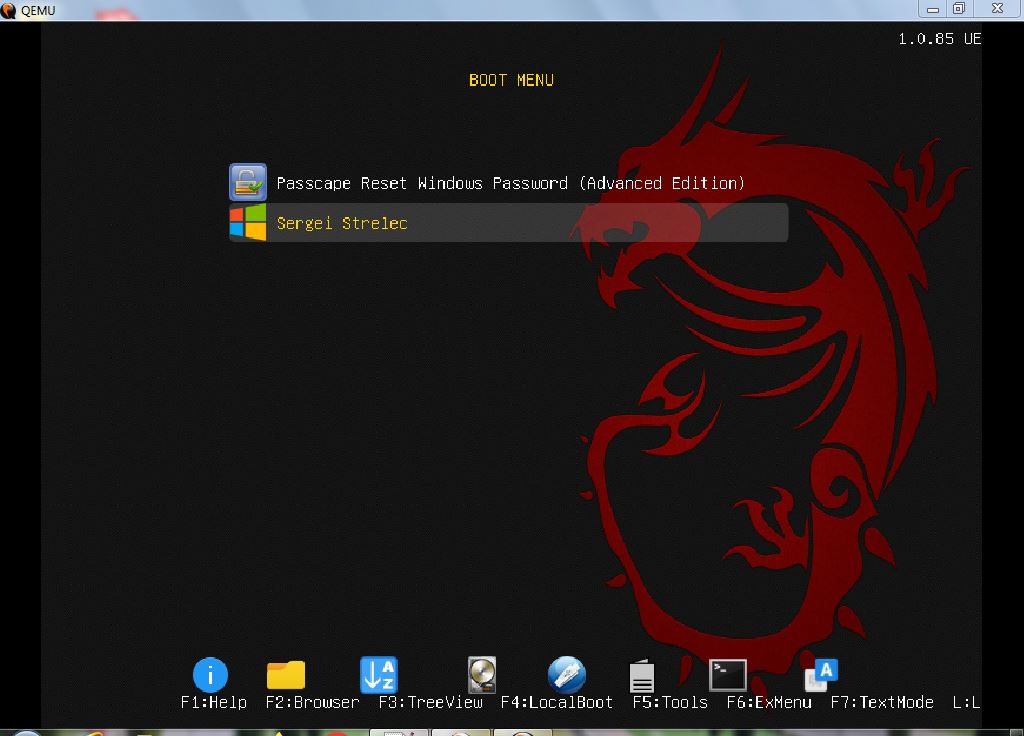Click the blue disc icon above LocalBoot
Image resolution: width=1024 pixels, height=736 pixels.
tap(566, 675)
